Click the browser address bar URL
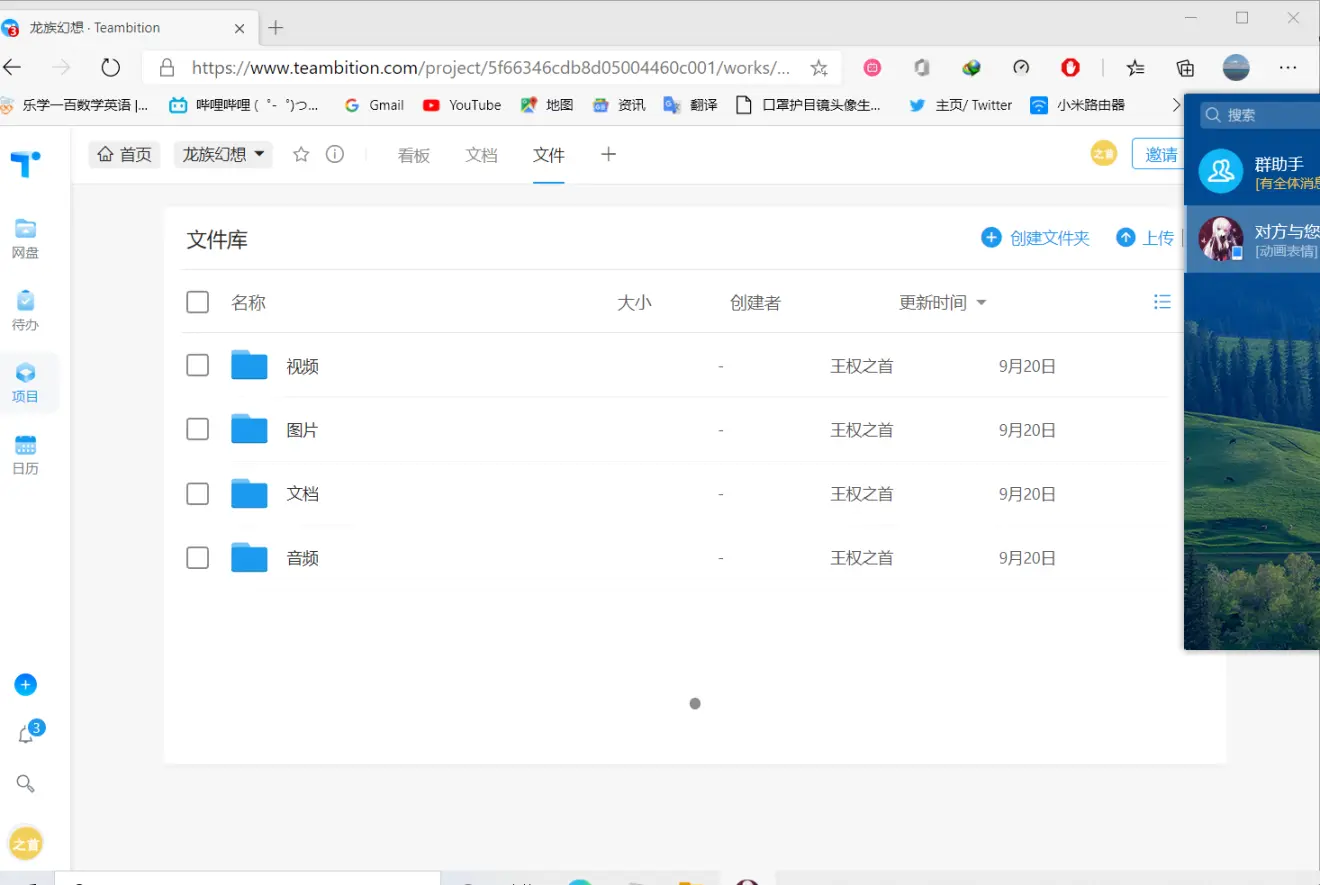The height and width of the screenshot is (885, 1320). pos(490,68)
